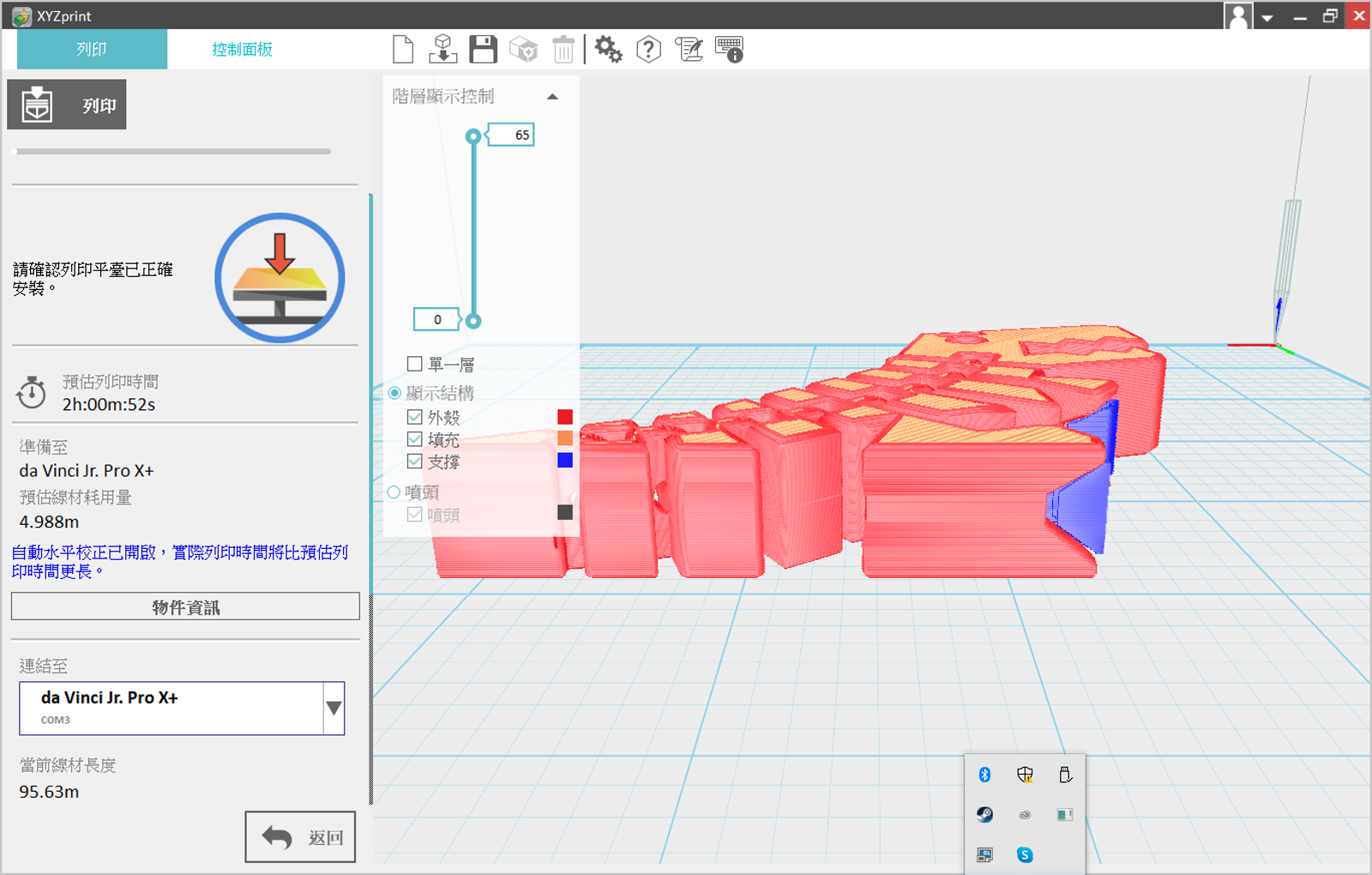Toggle the 支撐 support checkbox
The height and width of the screenshot is (875, 1372).
(x=415, y=462)
